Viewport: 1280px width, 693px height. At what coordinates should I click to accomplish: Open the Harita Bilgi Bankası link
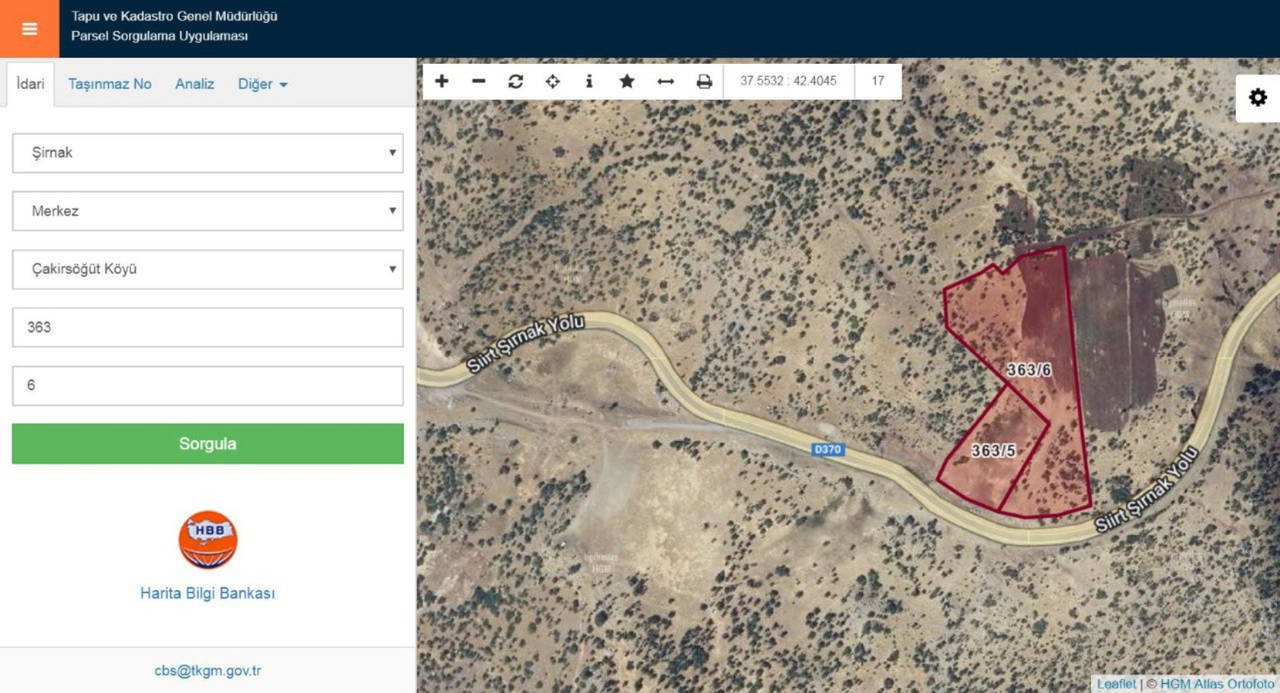[207, 593]
